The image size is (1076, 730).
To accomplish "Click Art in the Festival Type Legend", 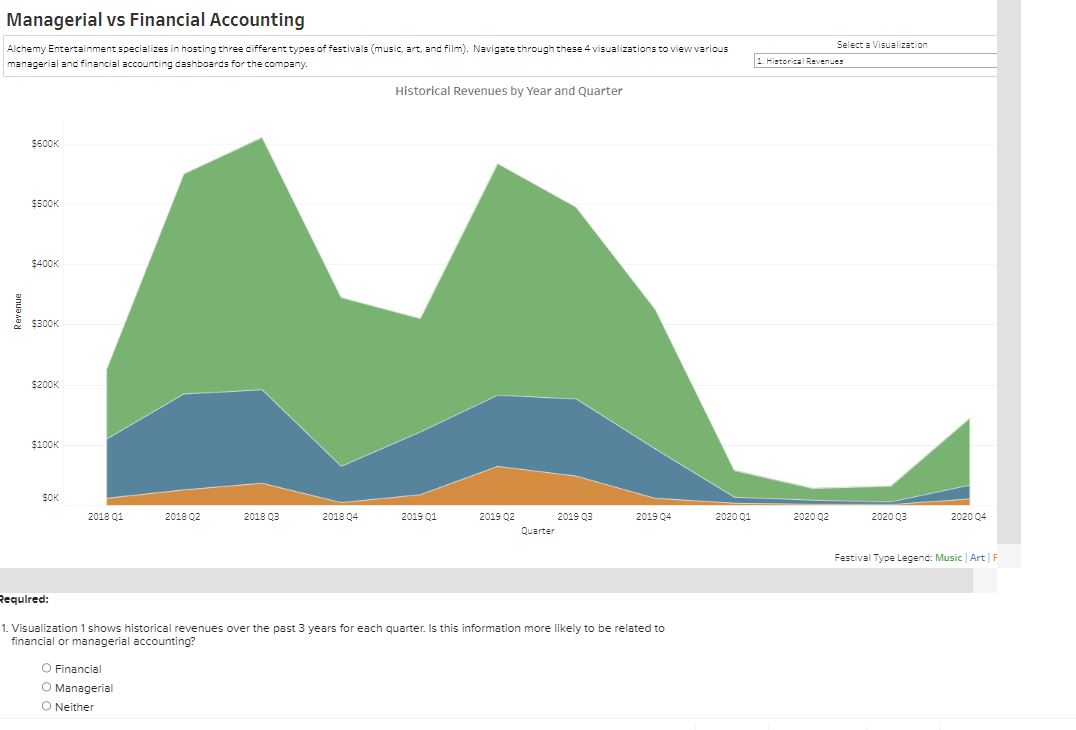I will [977, 557].
